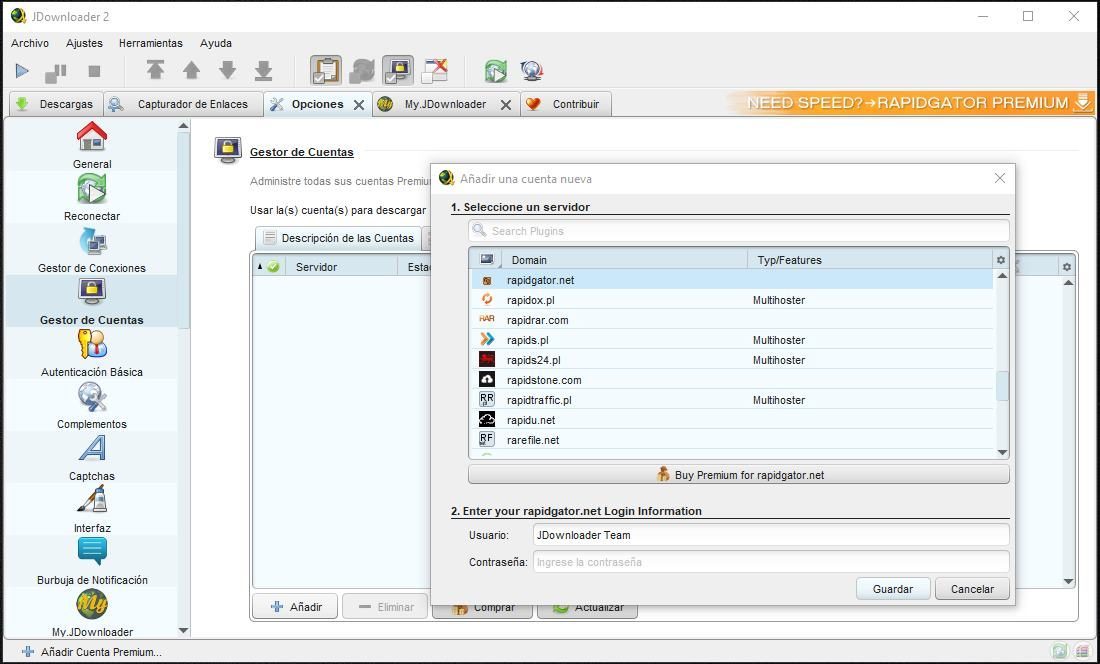Viewport: 1100px width, 664px height.
Task: Move selection up arrow icon
Action: click(x=192, y=70)
